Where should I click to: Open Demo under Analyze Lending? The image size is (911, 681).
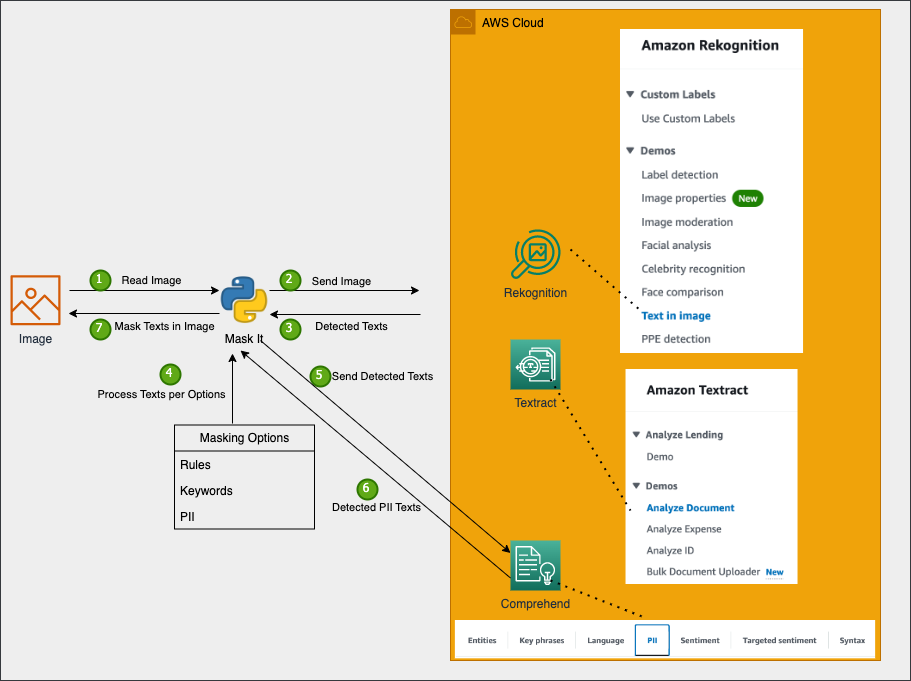pyautogui.click(x=660, y=457)
